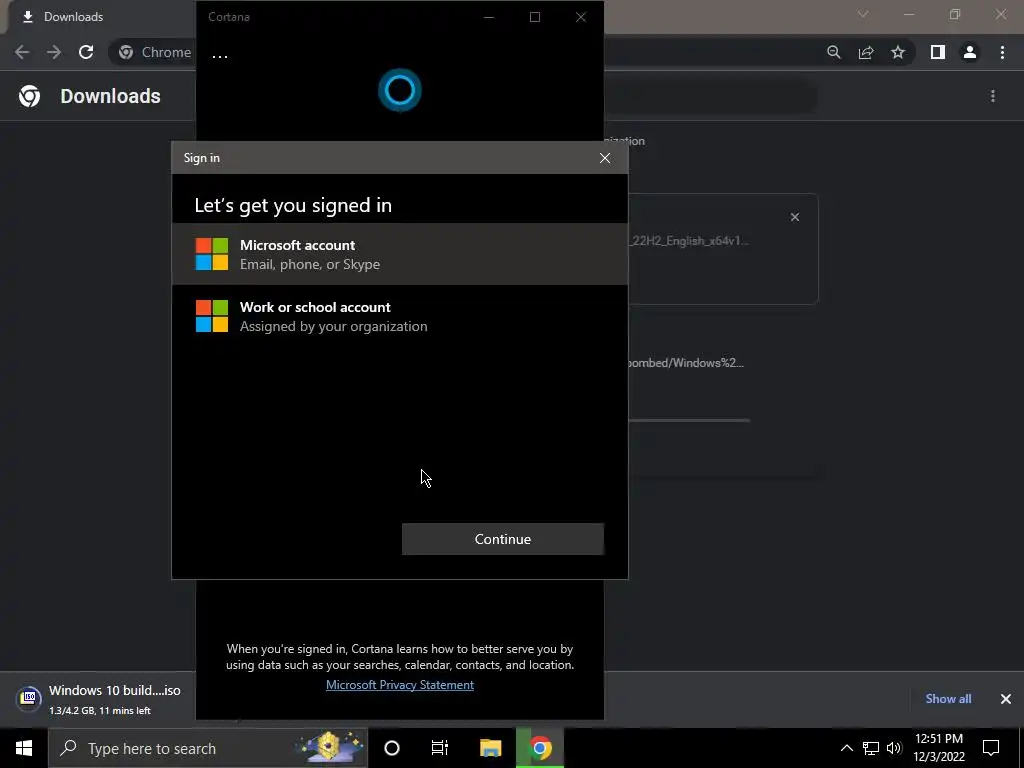
Task: Click Show all downloads
Action: point(948,699)
